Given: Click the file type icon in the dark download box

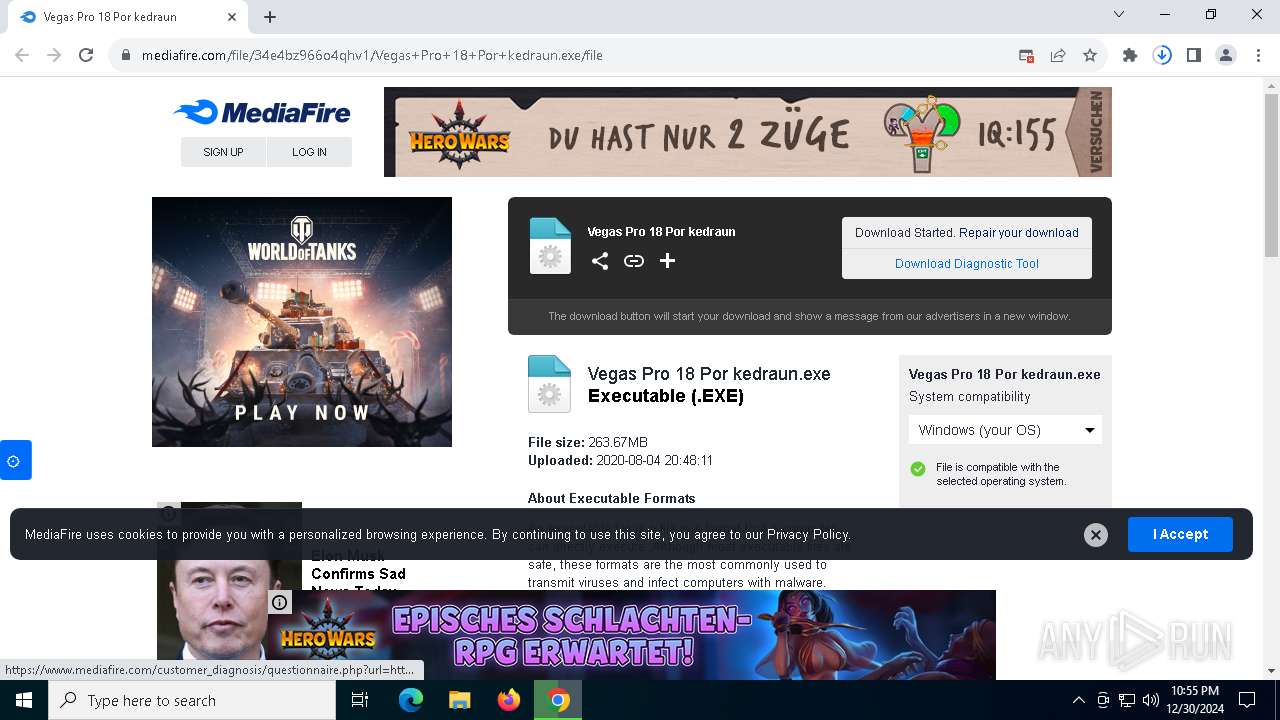Looking at the screenshot, I should point(550,246).
